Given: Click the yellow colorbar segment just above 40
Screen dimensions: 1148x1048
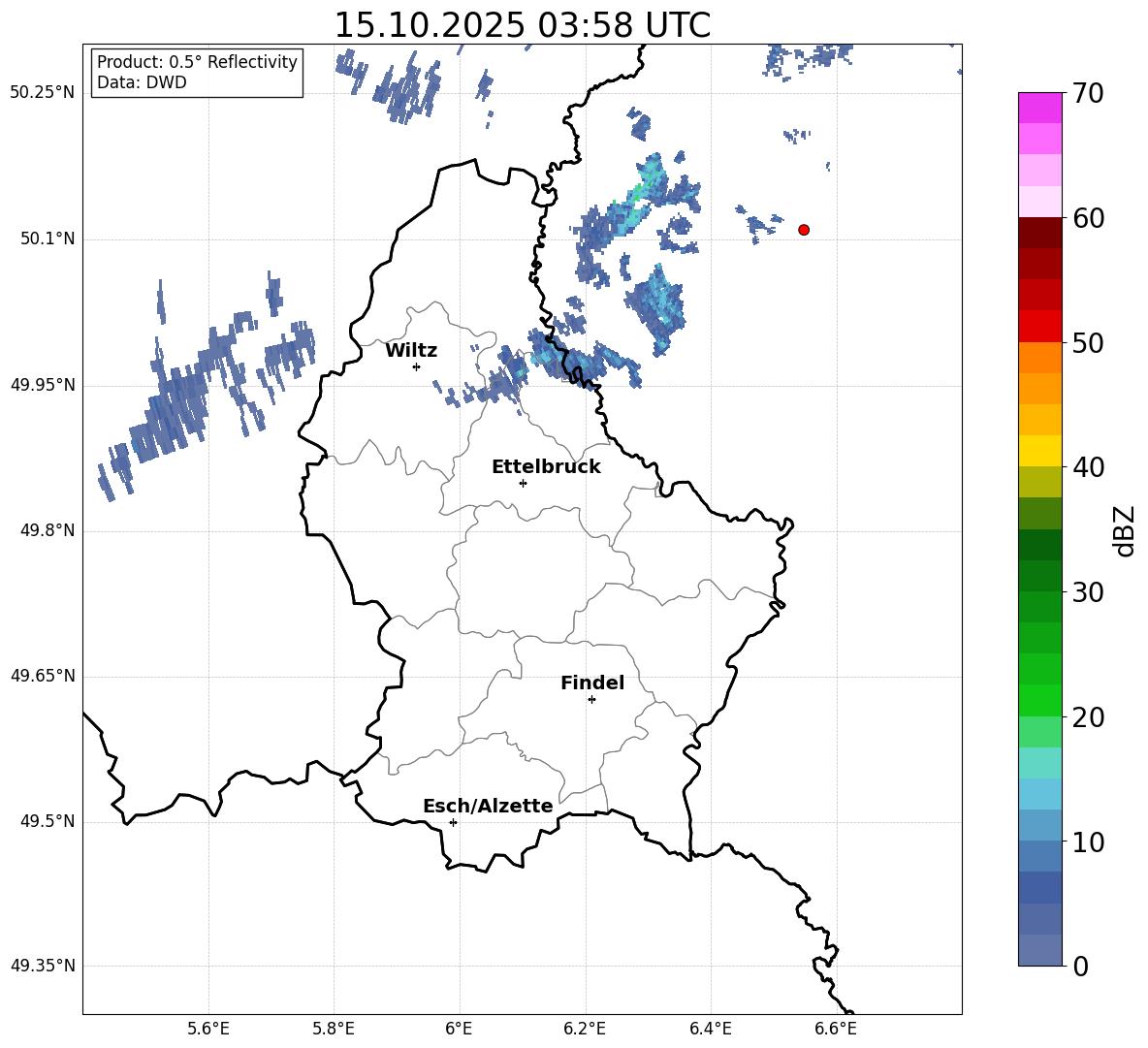Looking at the screenshot, I should coord(1040,451).
